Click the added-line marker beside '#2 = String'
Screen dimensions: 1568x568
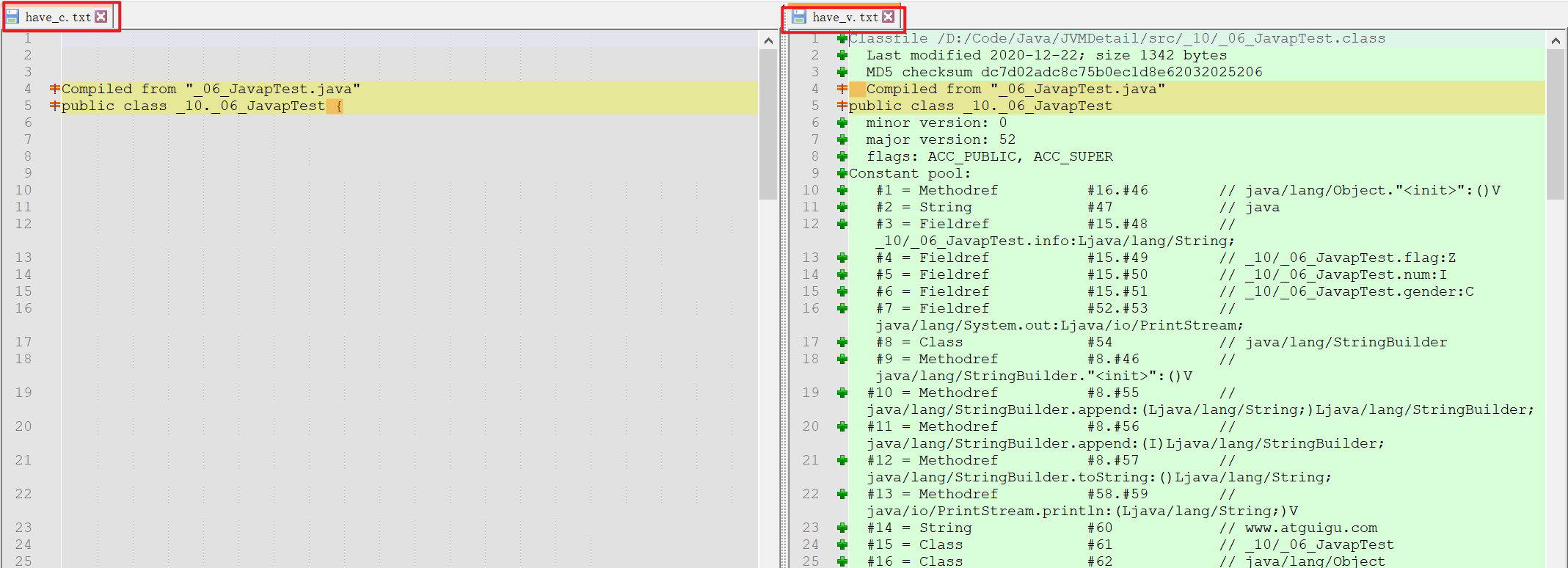842,207
